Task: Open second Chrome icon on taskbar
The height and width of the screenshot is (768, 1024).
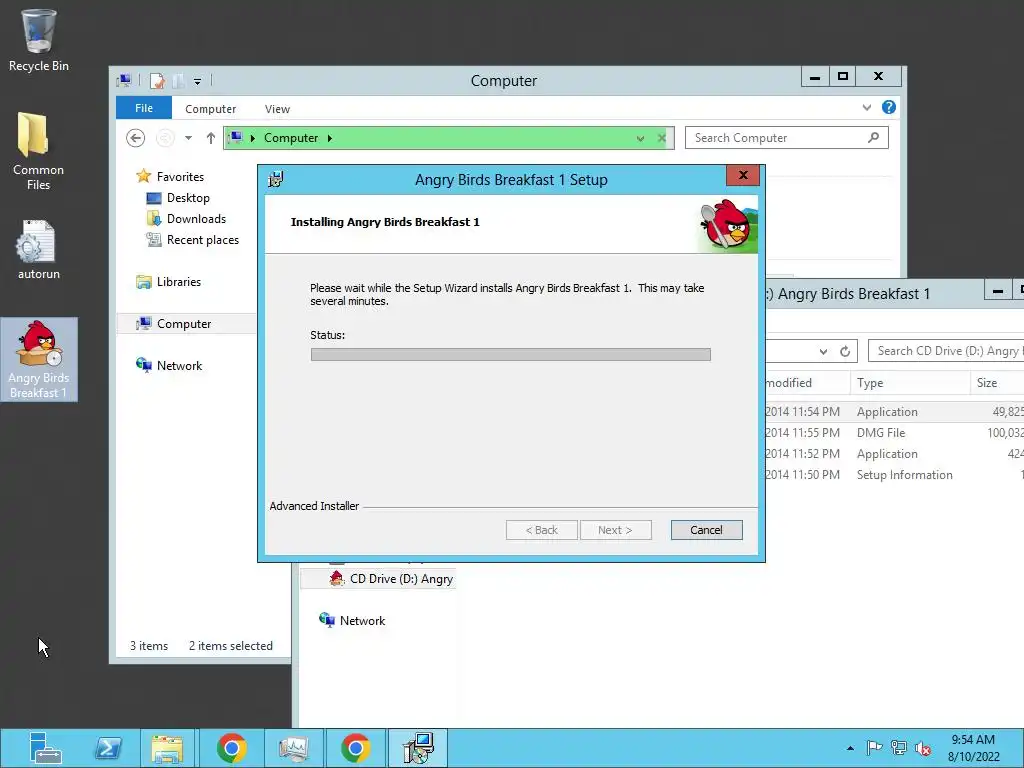Action: [355, 748]
